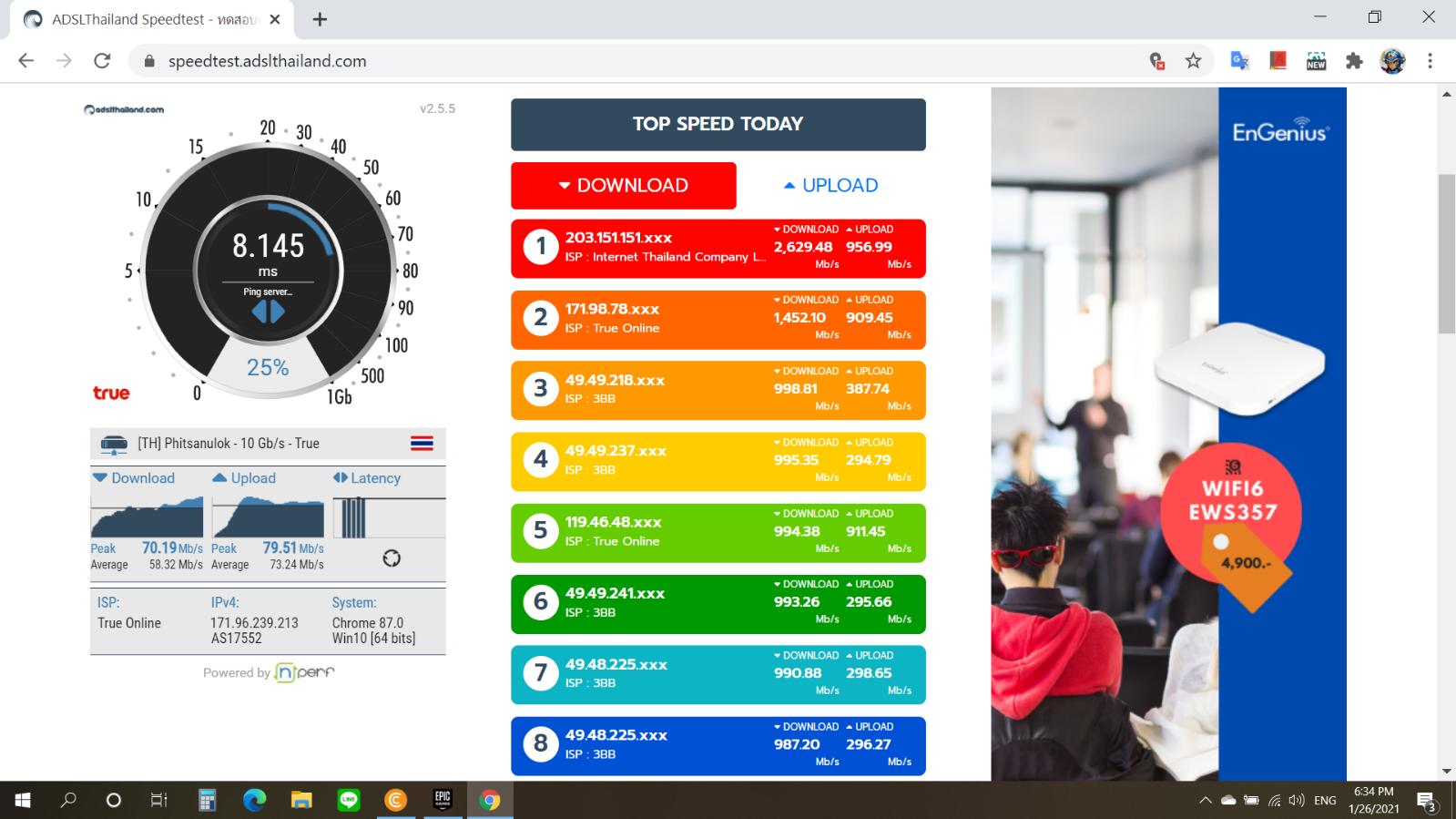The image size is (1456, 819).
Task: Go back to the previous page
Action: click(x=25, y=61)
